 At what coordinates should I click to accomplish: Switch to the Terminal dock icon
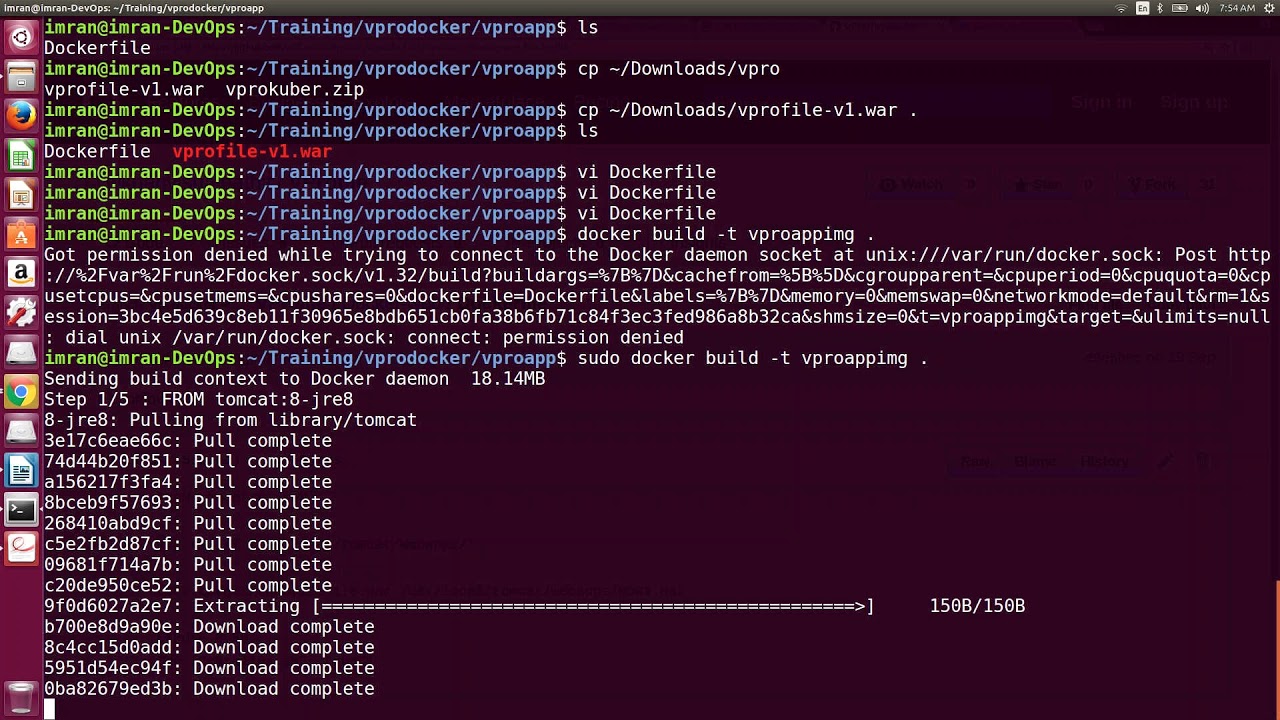(x=21, y=510)
